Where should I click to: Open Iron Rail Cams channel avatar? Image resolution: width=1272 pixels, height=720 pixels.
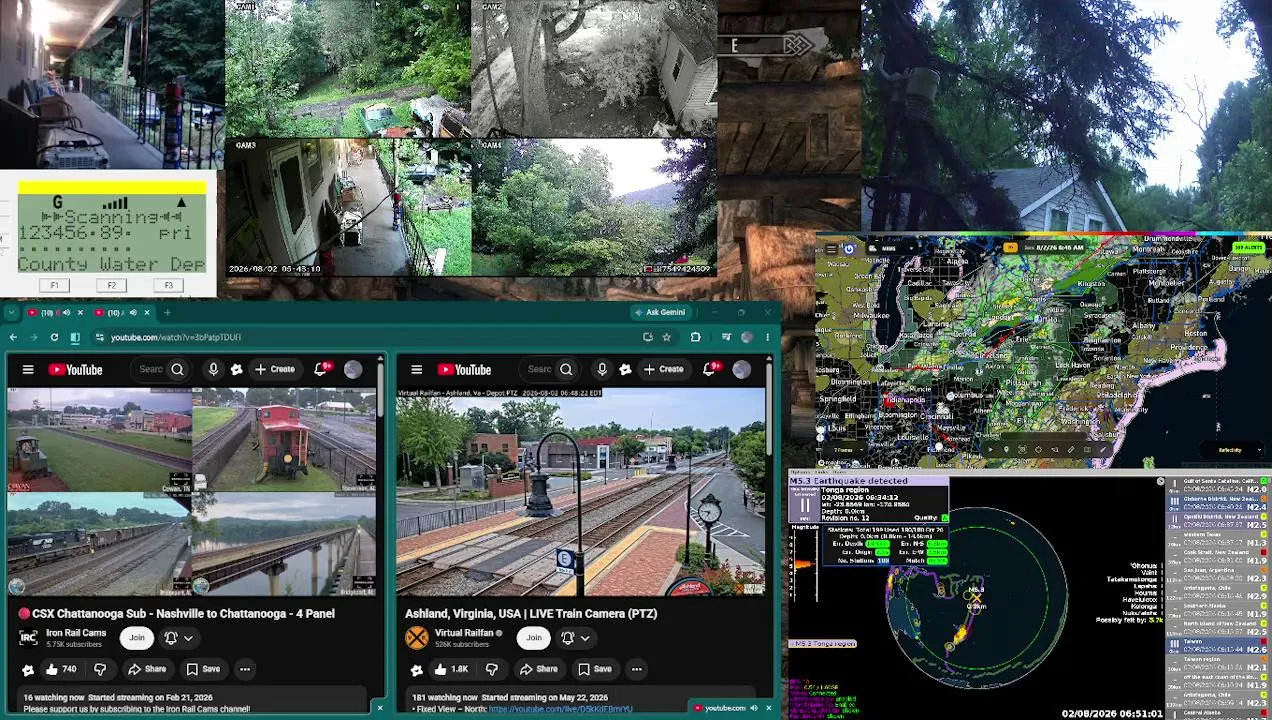[x=28, y=637]
